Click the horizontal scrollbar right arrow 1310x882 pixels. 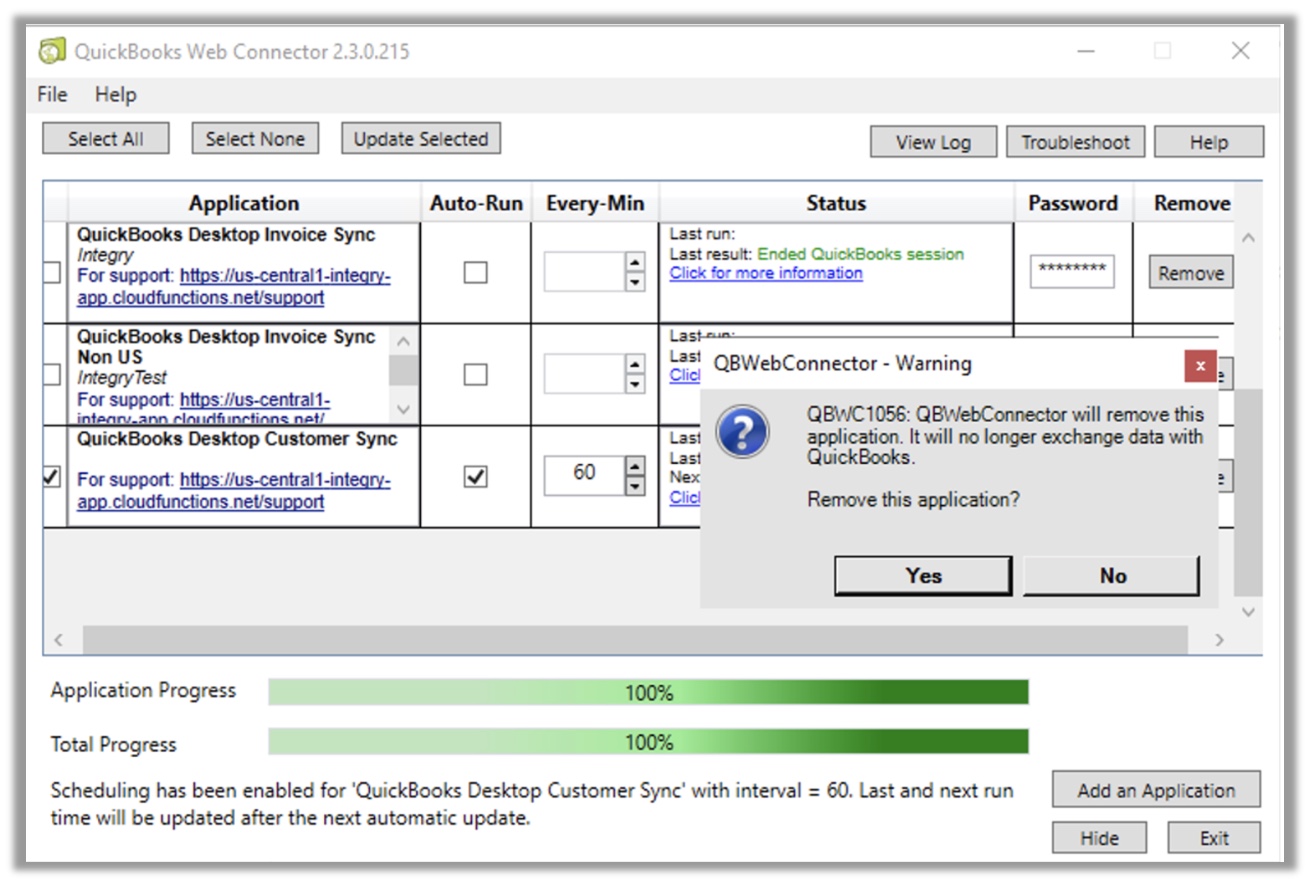tap(1218, 639)
